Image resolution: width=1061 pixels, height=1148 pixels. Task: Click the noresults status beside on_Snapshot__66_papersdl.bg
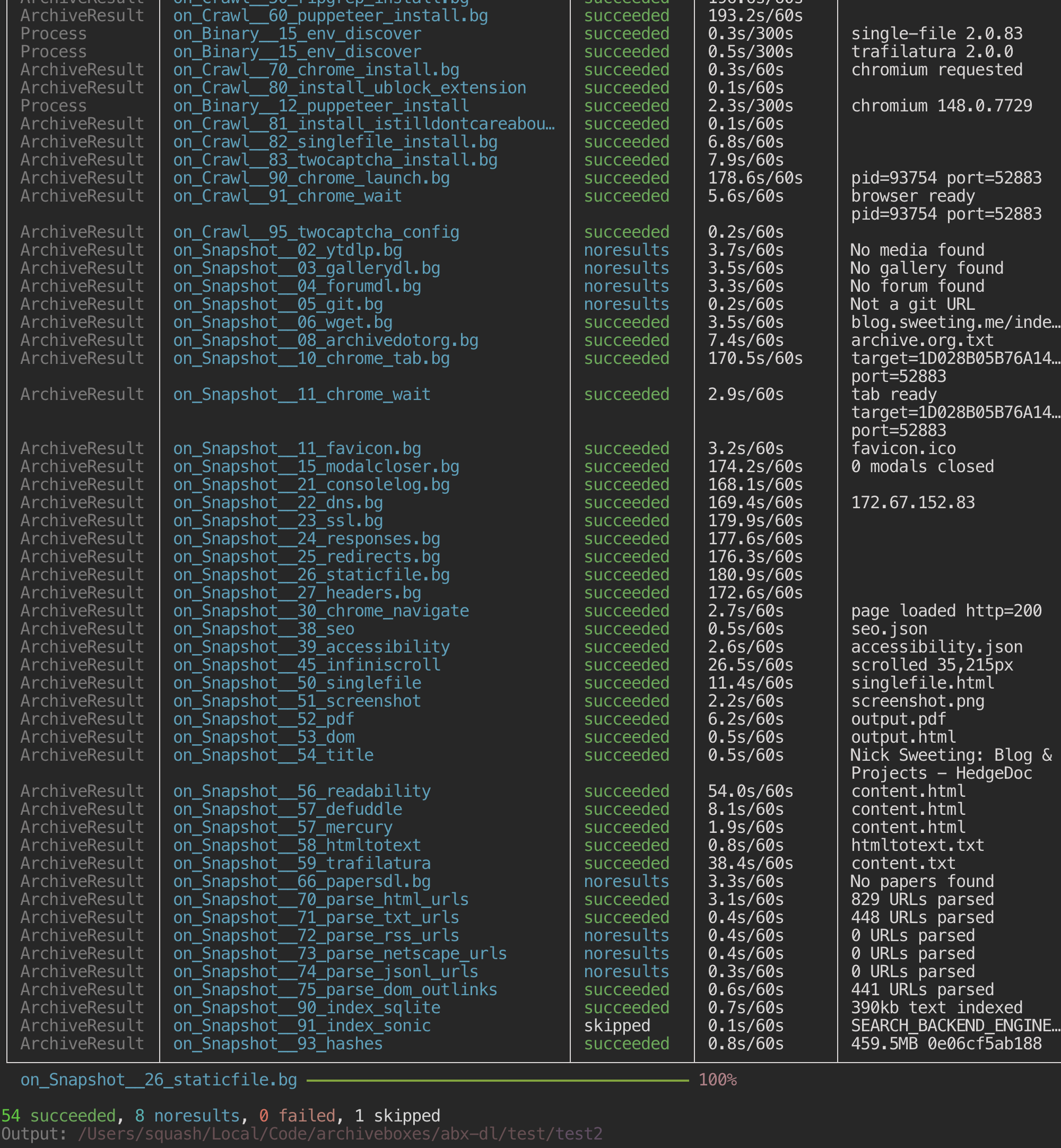627,881
